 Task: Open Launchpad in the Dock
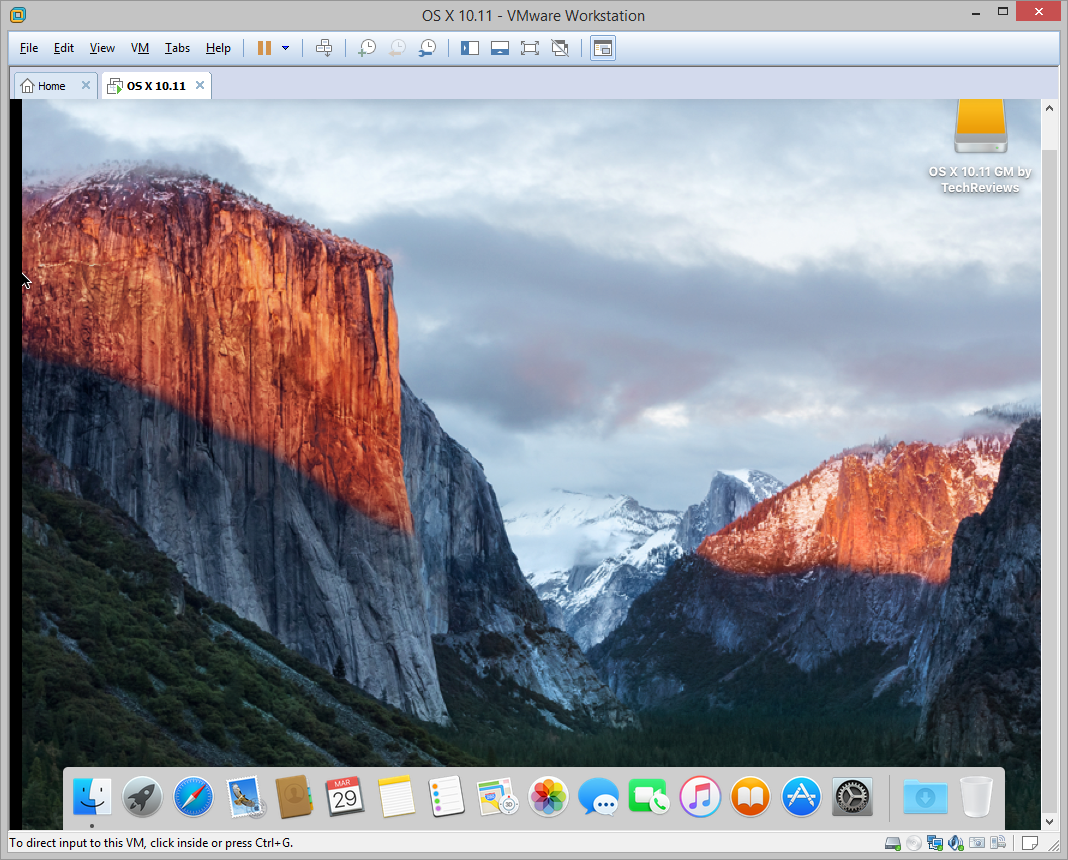[x=142, y=796]
